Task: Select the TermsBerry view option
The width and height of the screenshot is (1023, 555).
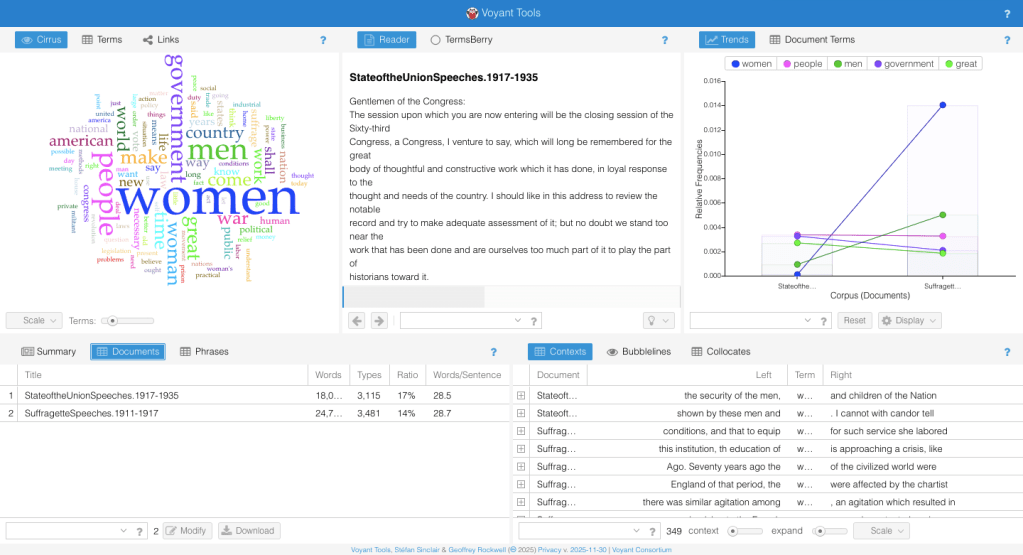Action: [461, 40]
